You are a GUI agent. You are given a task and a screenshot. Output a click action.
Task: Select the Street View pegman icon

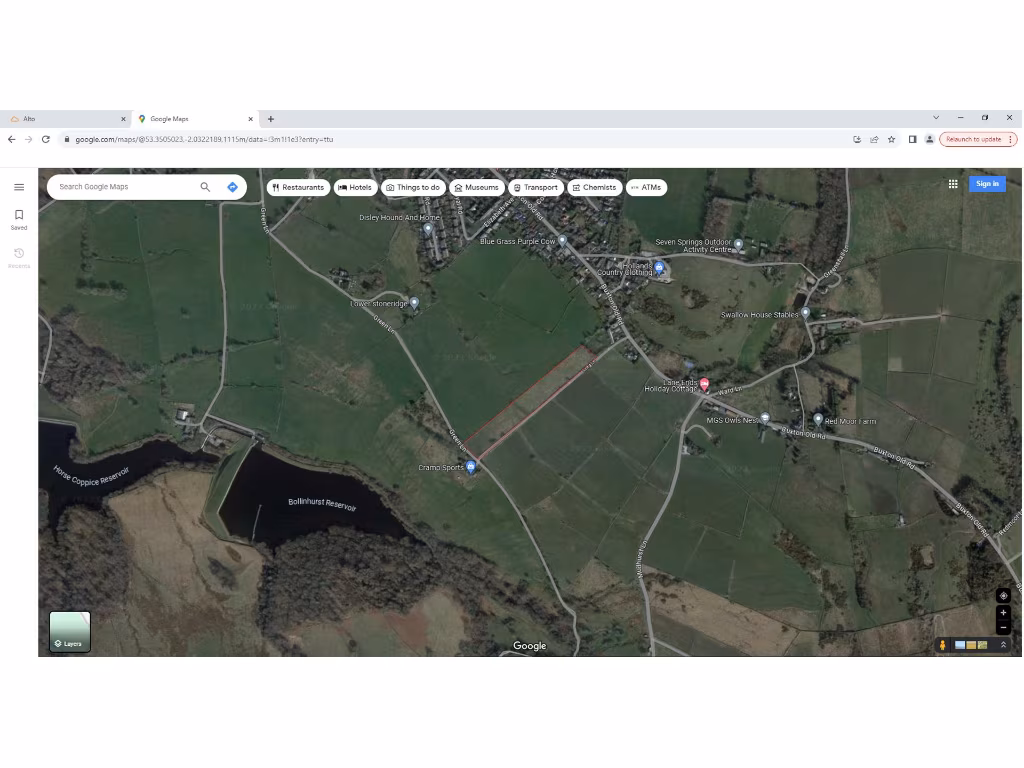[x=942, y=645]
